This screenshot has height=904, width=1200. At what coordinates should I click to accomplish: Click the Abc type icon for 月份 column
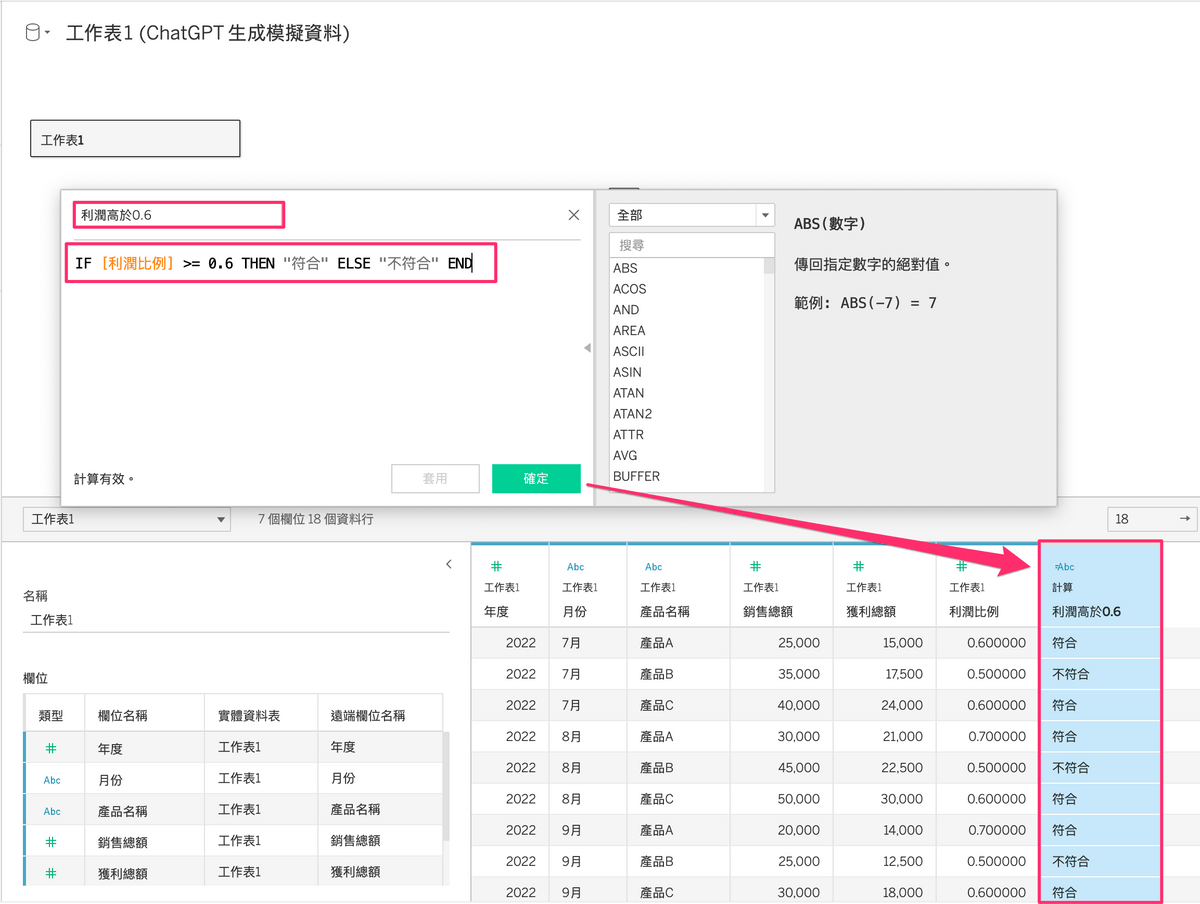575,566
